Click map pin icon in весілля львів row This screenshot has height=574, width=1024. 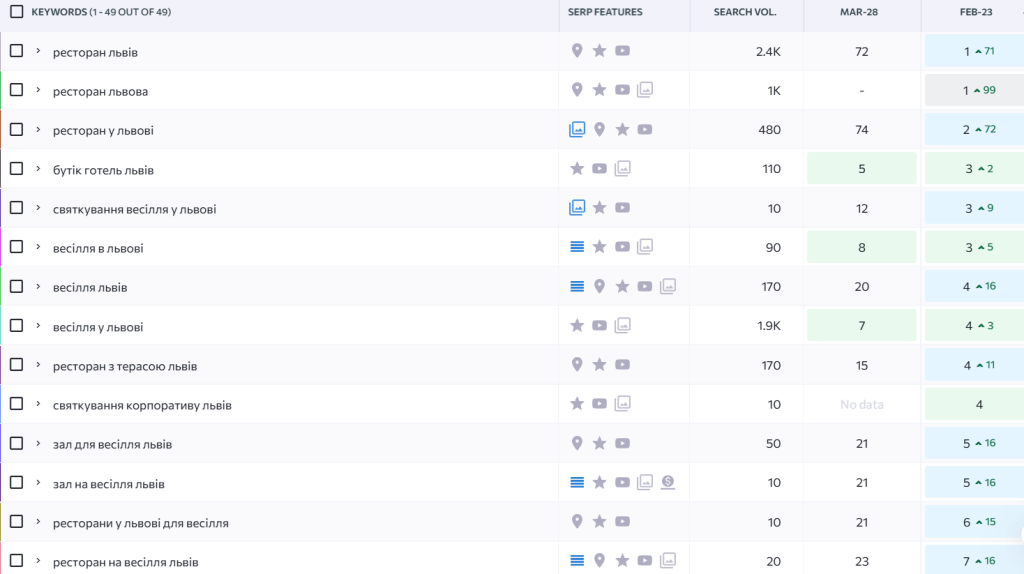pos(600,286)
